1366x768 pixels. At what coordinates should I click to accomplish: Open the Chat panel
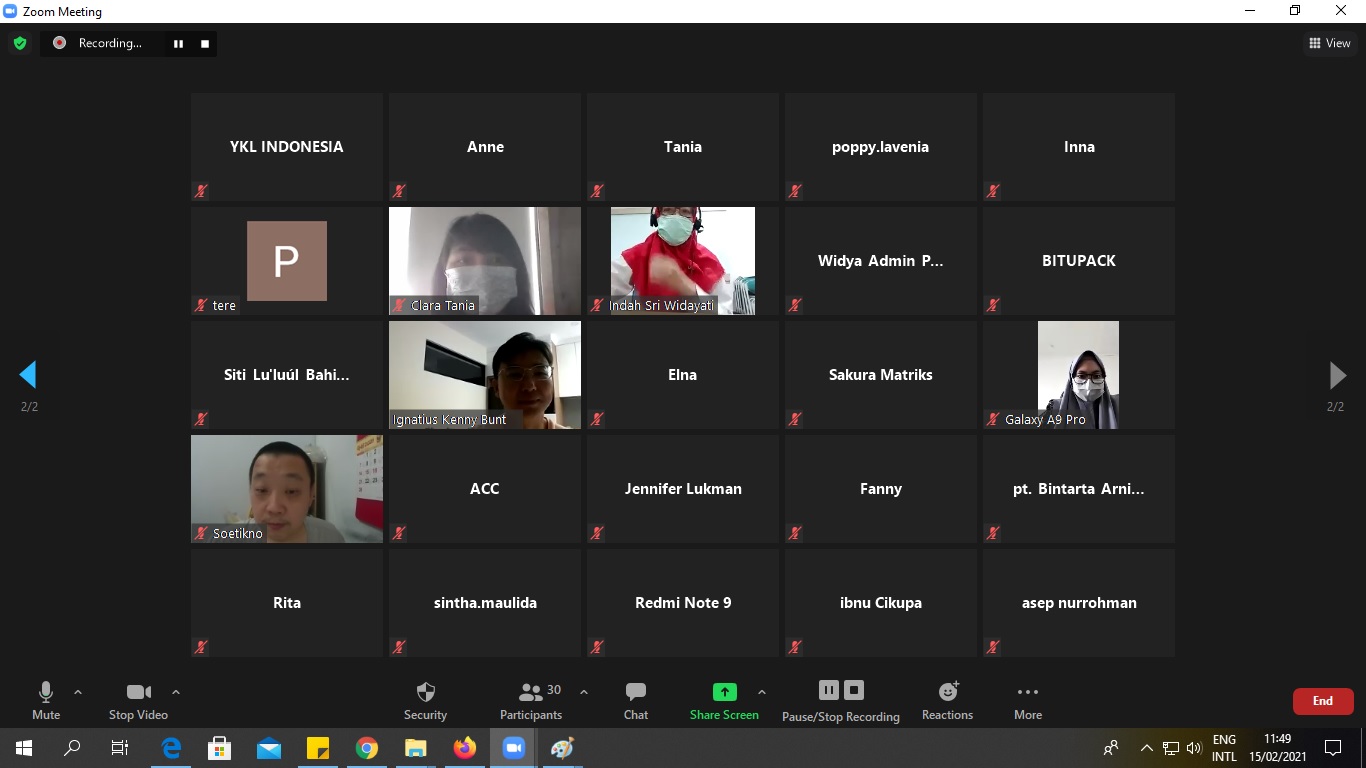tap(636, 692)
